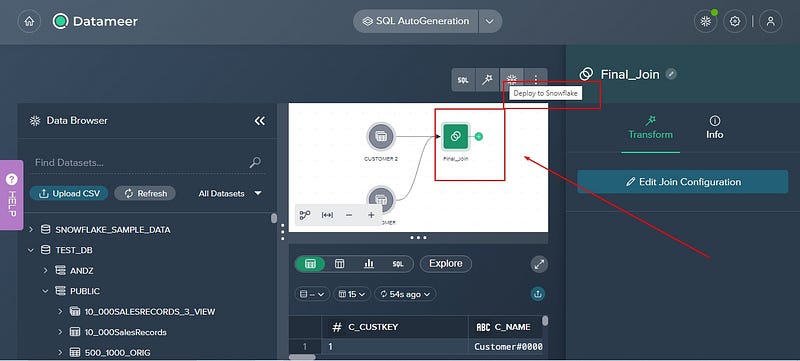Click the auto-layout flow icon

point(305,215)
